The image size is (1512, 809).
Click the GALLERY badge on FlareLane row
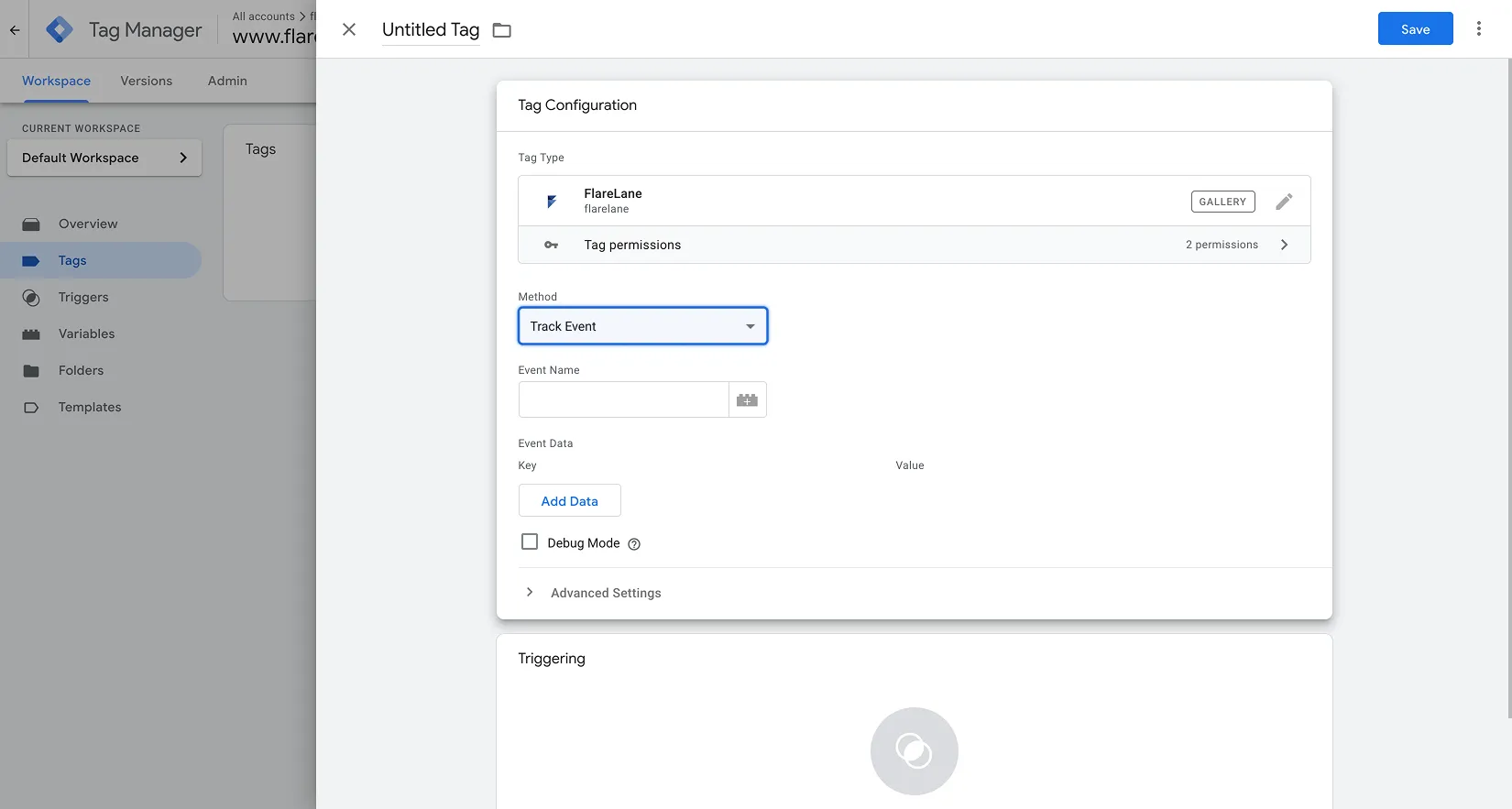pyautogui.click(x=1223, y=202)
